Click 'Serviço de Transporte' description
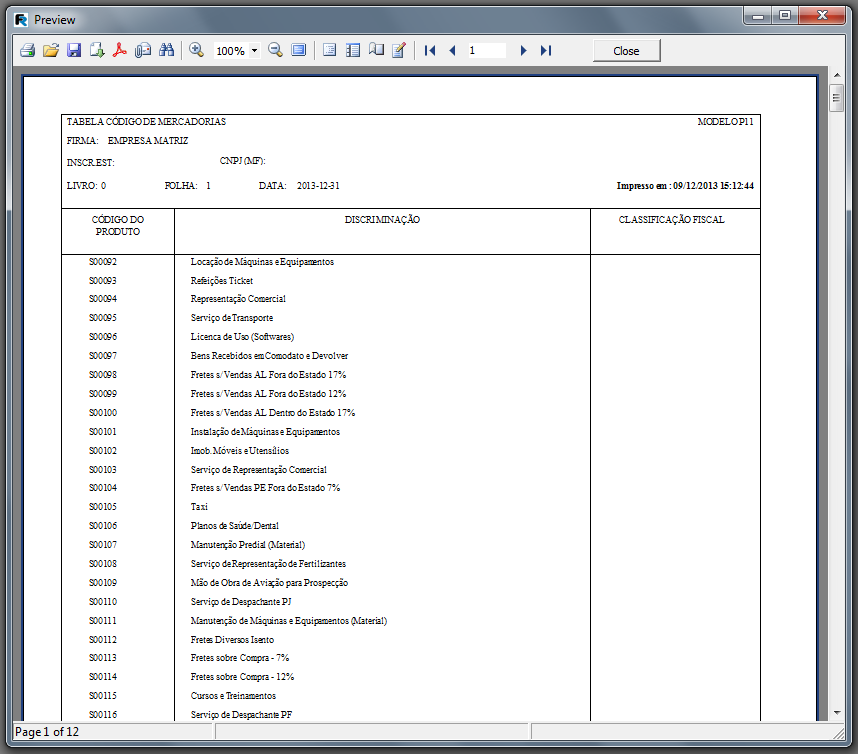The width and height of the screenshot is (858, 754). (231, 318)
